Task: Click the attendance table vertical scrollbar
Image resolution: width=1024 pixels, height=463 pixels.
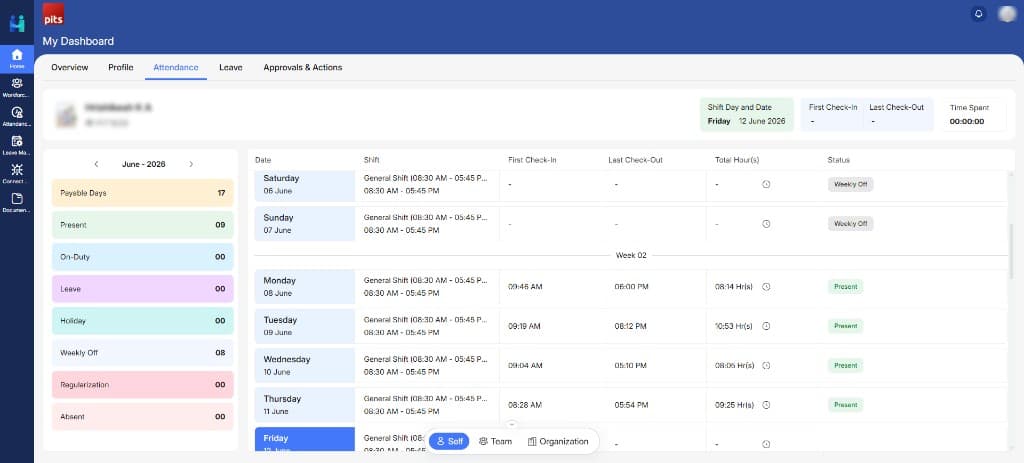Action: 1012,251
